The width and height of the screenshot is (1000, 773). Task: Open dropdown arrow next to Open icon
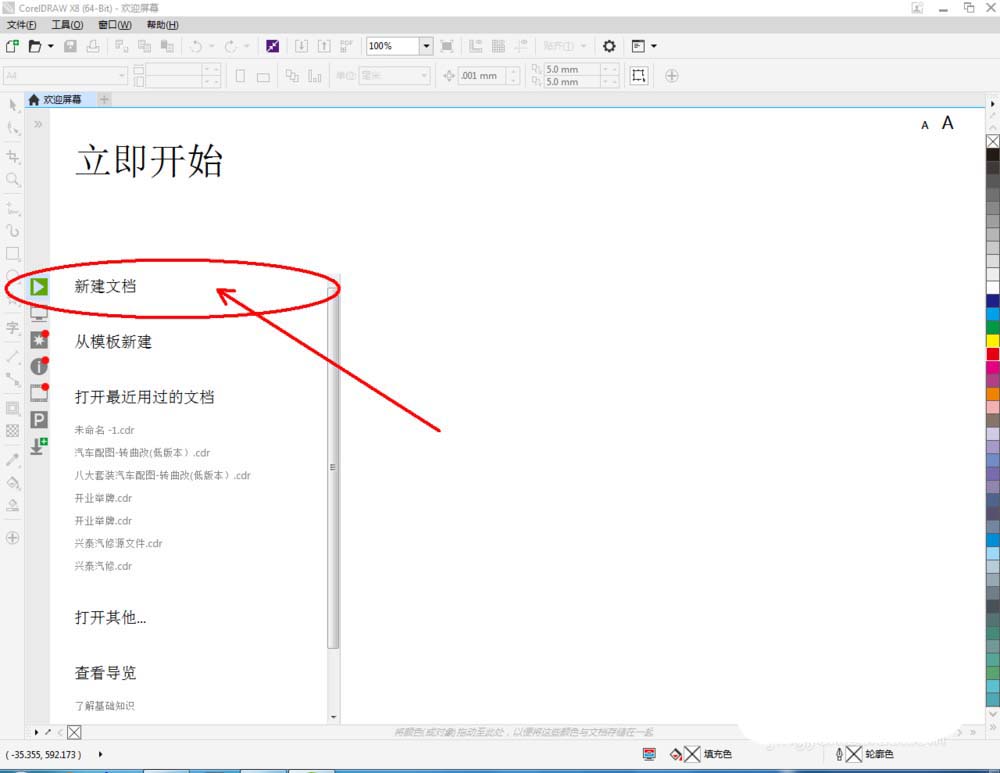[51, 46]
